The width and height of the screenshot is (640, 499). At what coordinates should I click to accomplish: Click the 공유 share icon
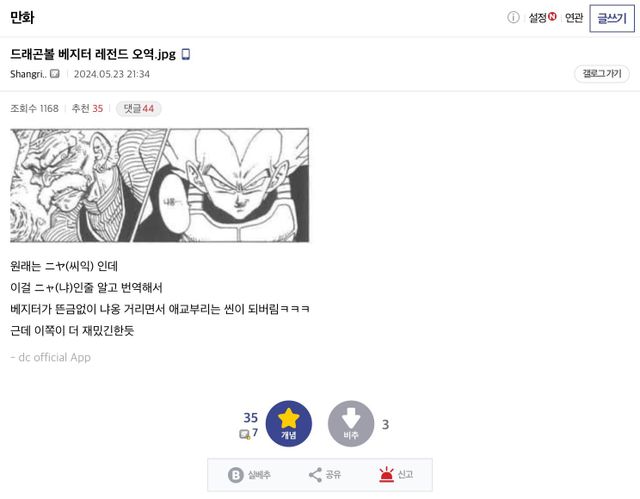(x=315, y=475)
